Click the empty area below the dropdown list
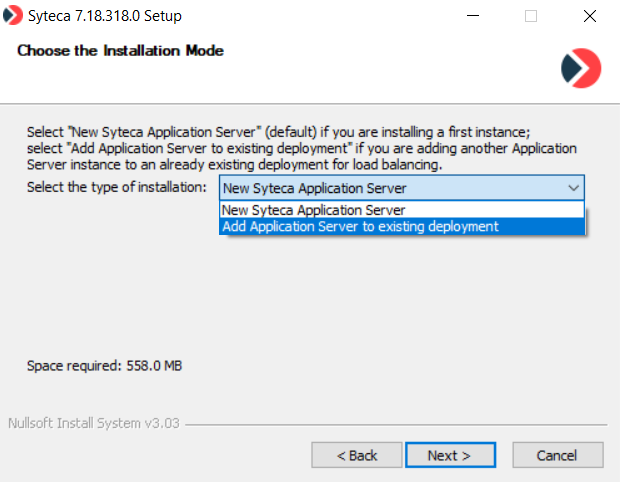620x482 pixels. click(x=400, y=300)
